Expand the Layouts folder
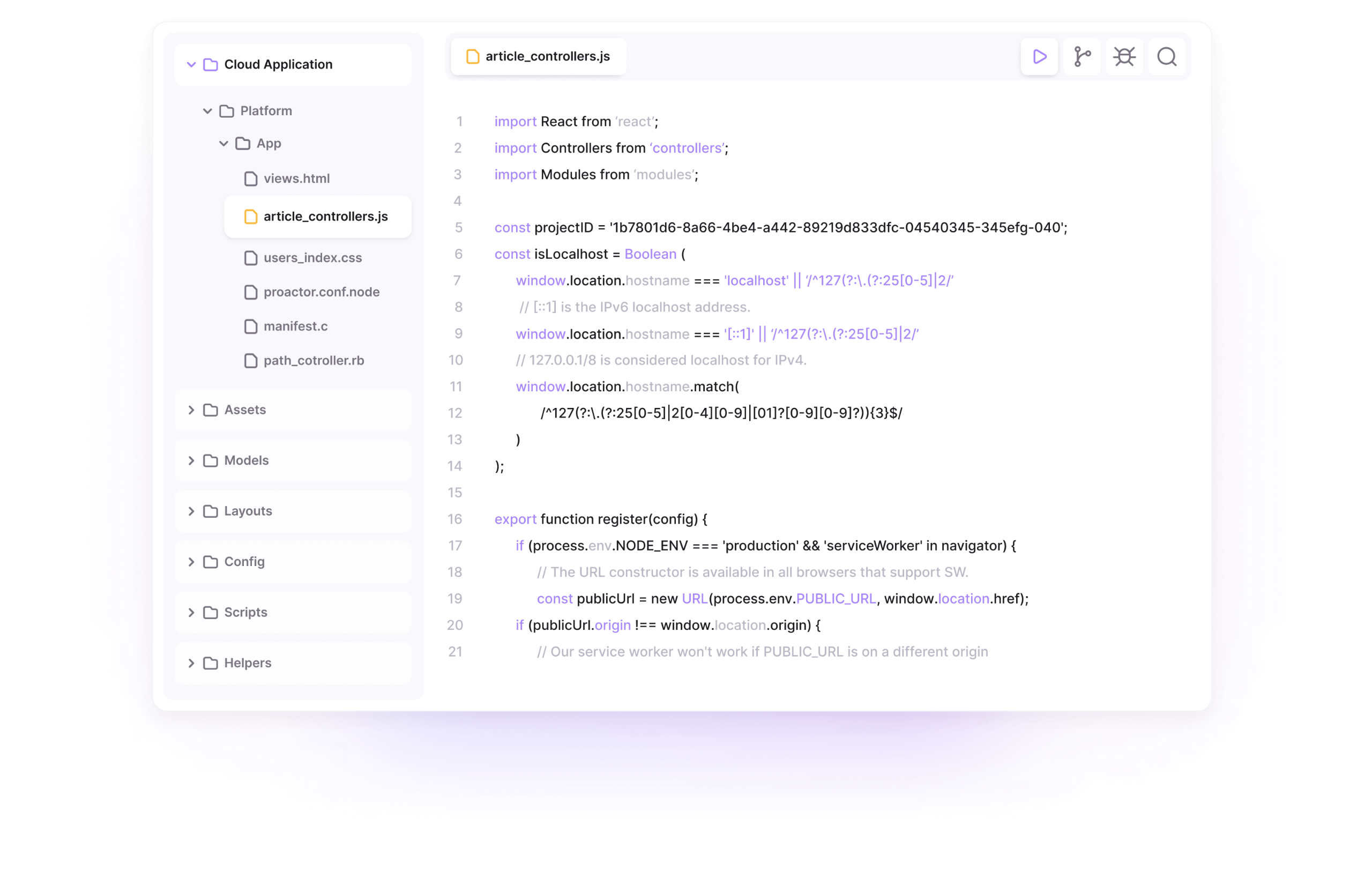 191,511
